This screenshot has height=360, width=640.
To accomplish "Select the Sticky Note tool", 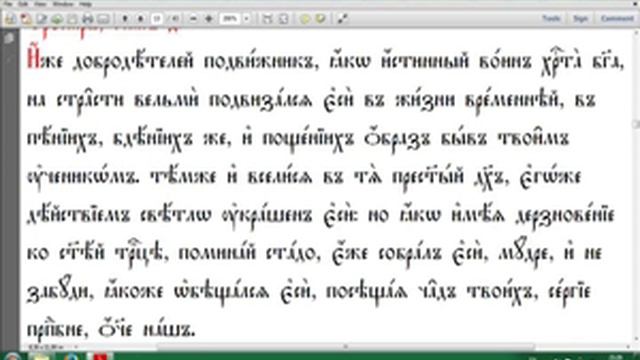I will tap(304, 19).
